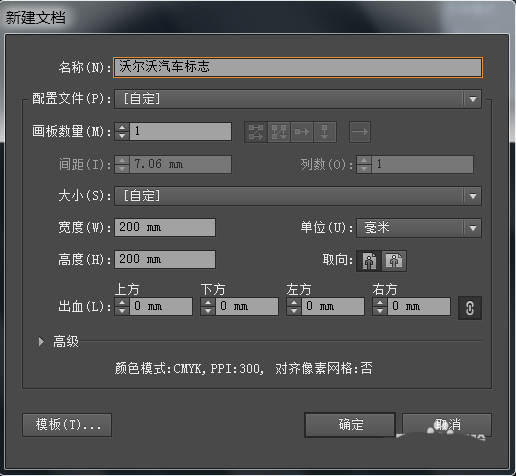Choose the arrange by column icon
Viewport: 516px width, 476px height.
coord(324,132)
